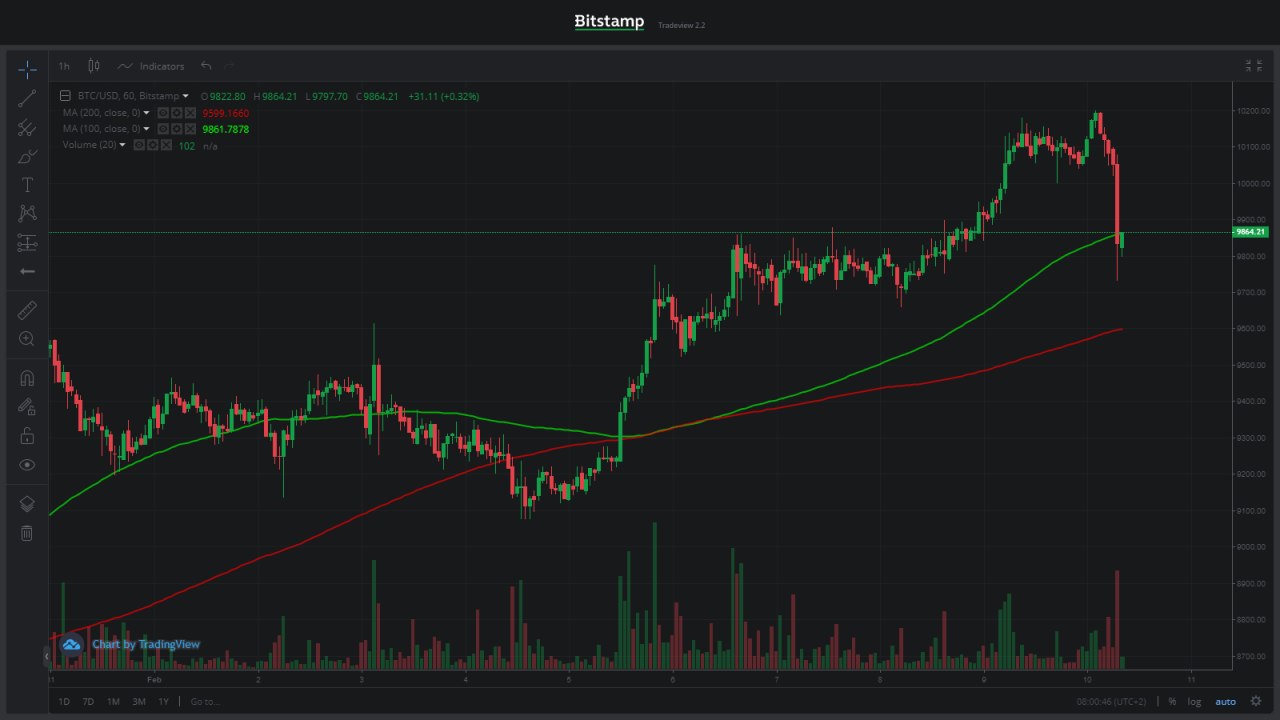Image resolution: width=1280 pixels, height=720 pixels.
Task: Open MA 200 indicator settings
Action: [177, 113]
